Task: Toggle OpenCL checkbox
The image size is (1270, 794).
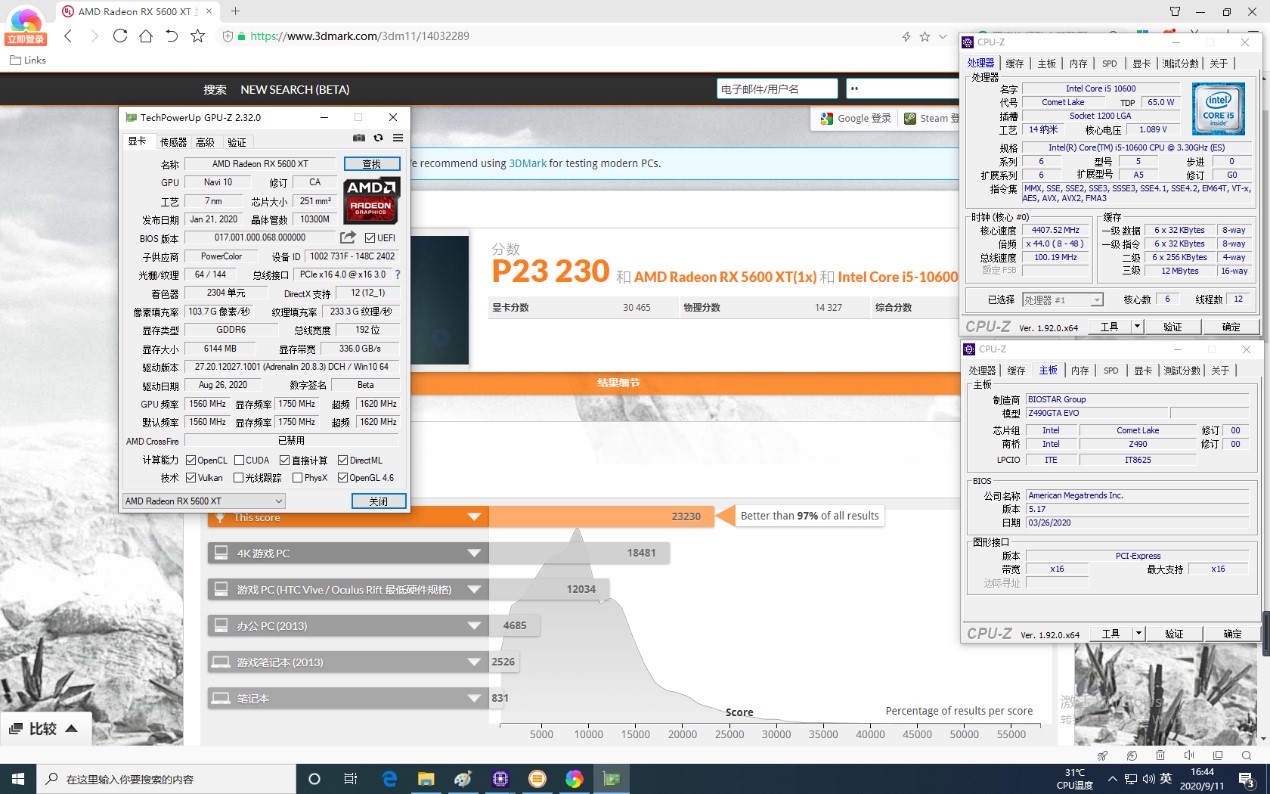Action: [191, 460]
